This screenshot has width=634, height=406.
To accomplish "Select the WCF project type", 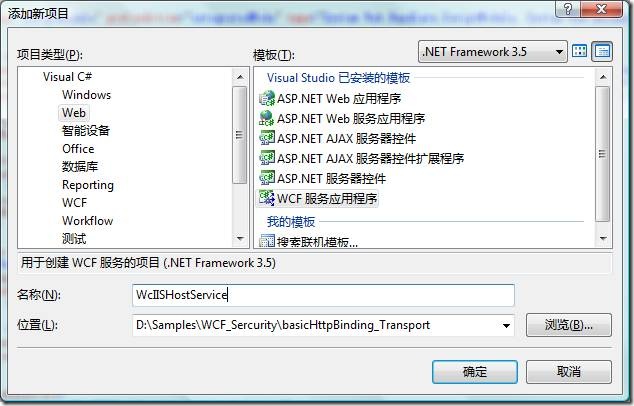I will click(74, 203).
